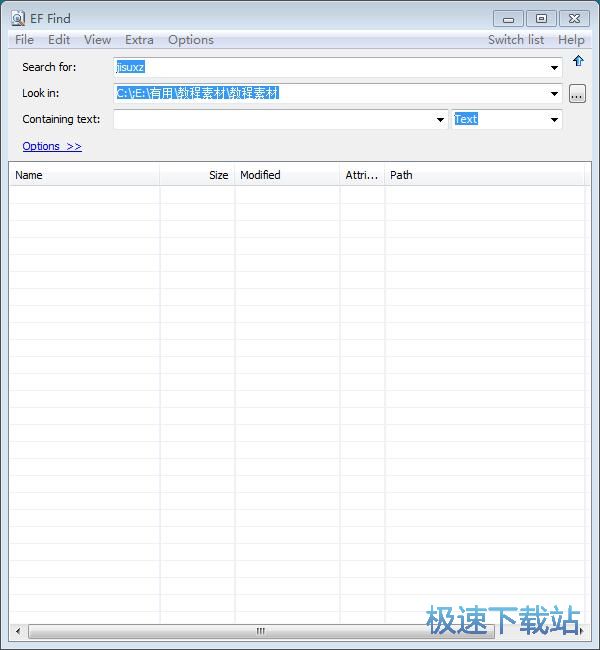Expand the Search for dropdown arrow
The height and width of the screenshot is (650, 600).
[x=554, y=68]
